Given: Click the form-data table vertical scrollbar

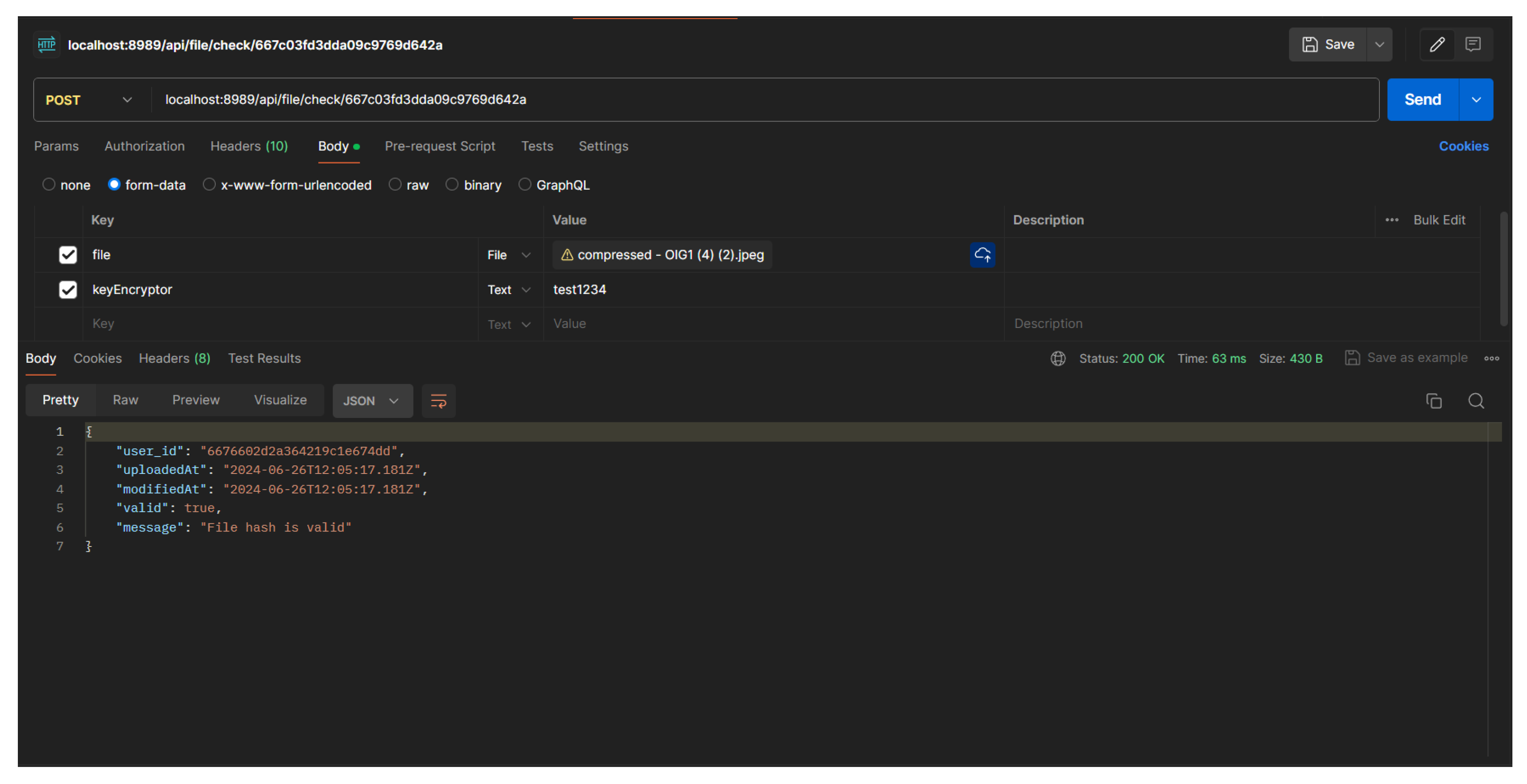Looking at the screenshot, I should [x=1503, y=270].
